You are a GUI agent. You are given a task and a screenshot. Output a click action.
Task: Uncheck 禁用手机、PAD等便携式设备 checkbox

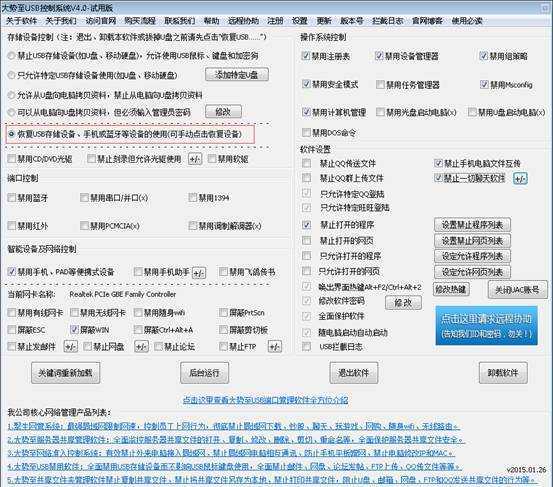[12, 272]
